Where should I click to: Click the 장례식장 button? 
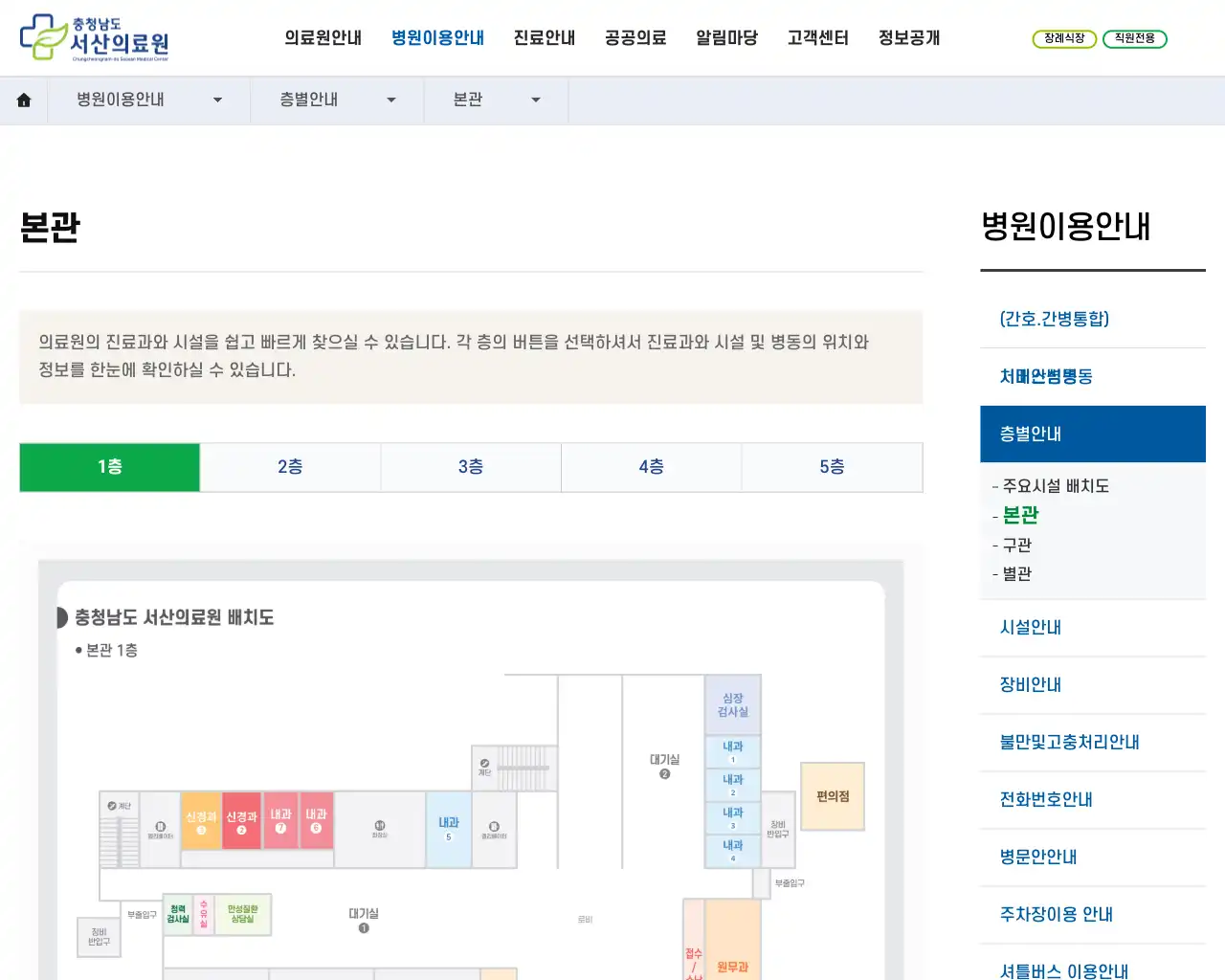(1064, 38)
